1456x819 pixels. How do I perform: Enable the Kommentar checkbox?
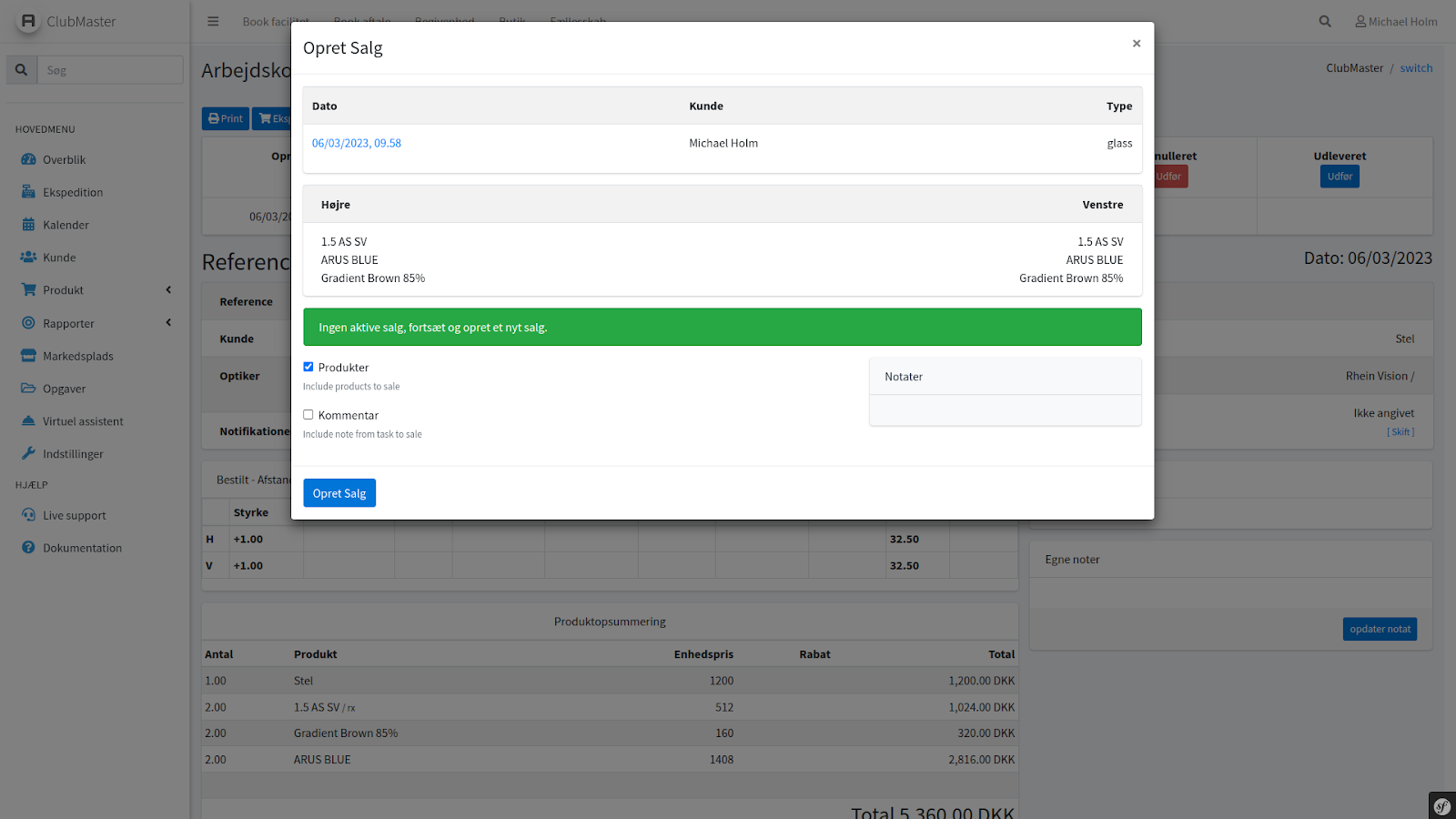308,415
